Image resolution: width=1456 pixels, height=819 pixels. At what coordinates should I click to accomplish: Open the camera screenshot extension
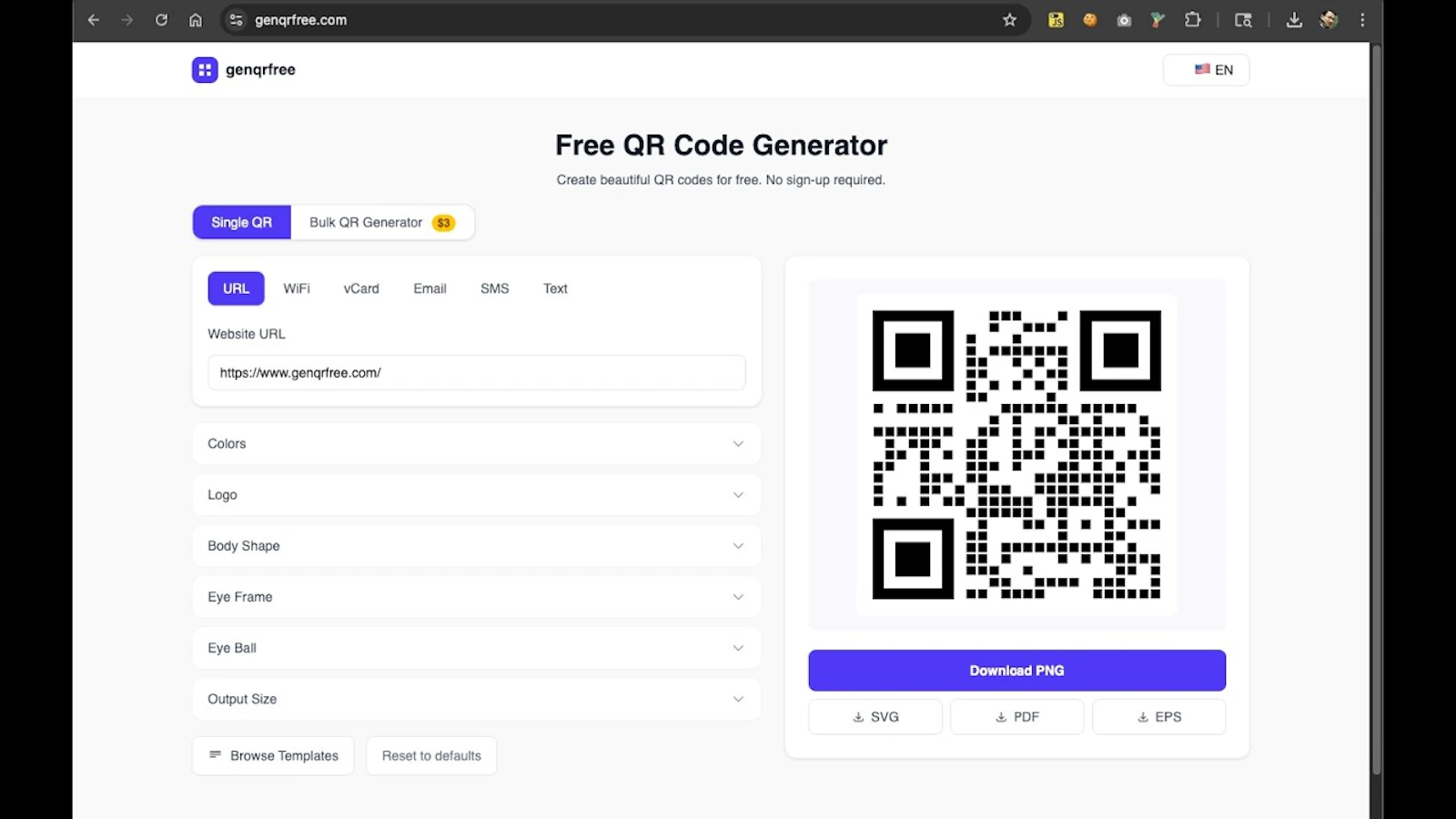(x=1124, y=20)
